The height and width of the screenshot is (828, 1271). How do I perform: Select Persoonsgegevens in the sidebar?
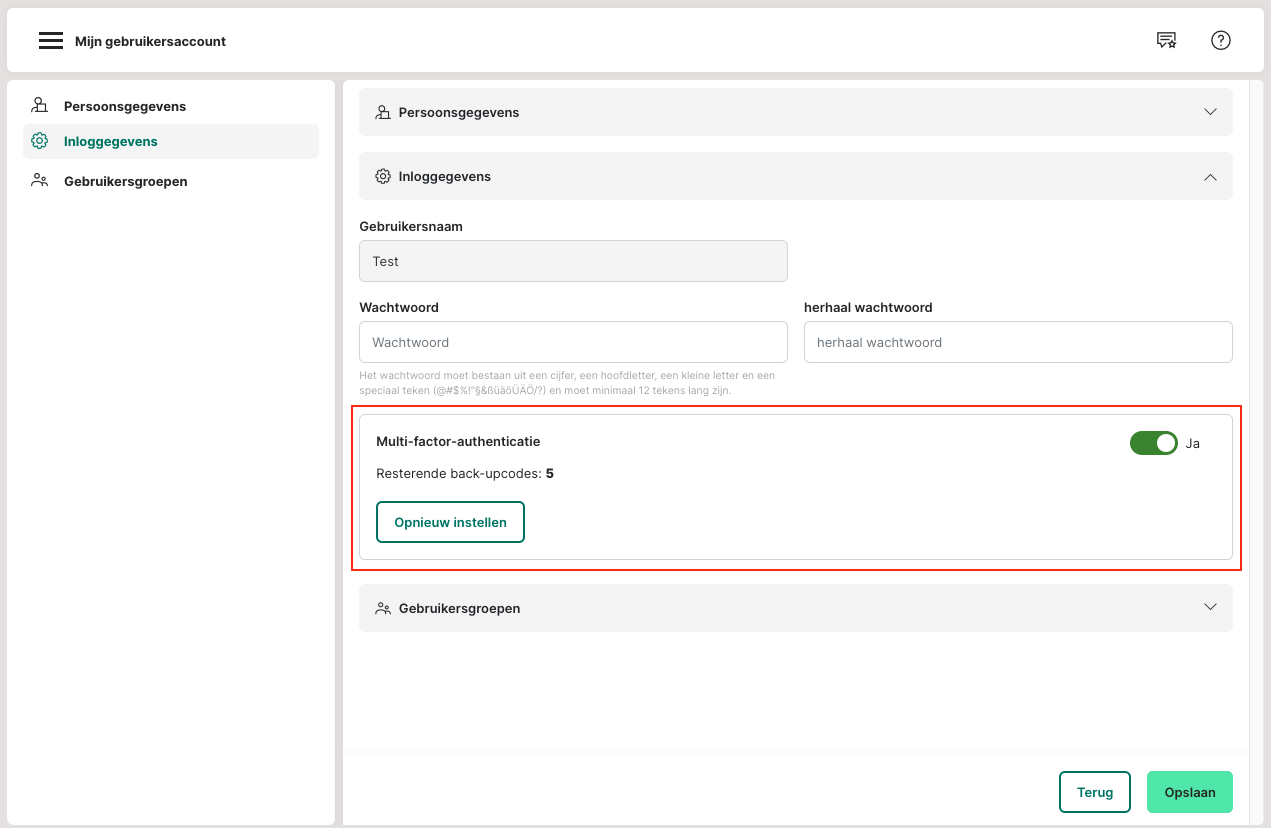tap(125, 106)
